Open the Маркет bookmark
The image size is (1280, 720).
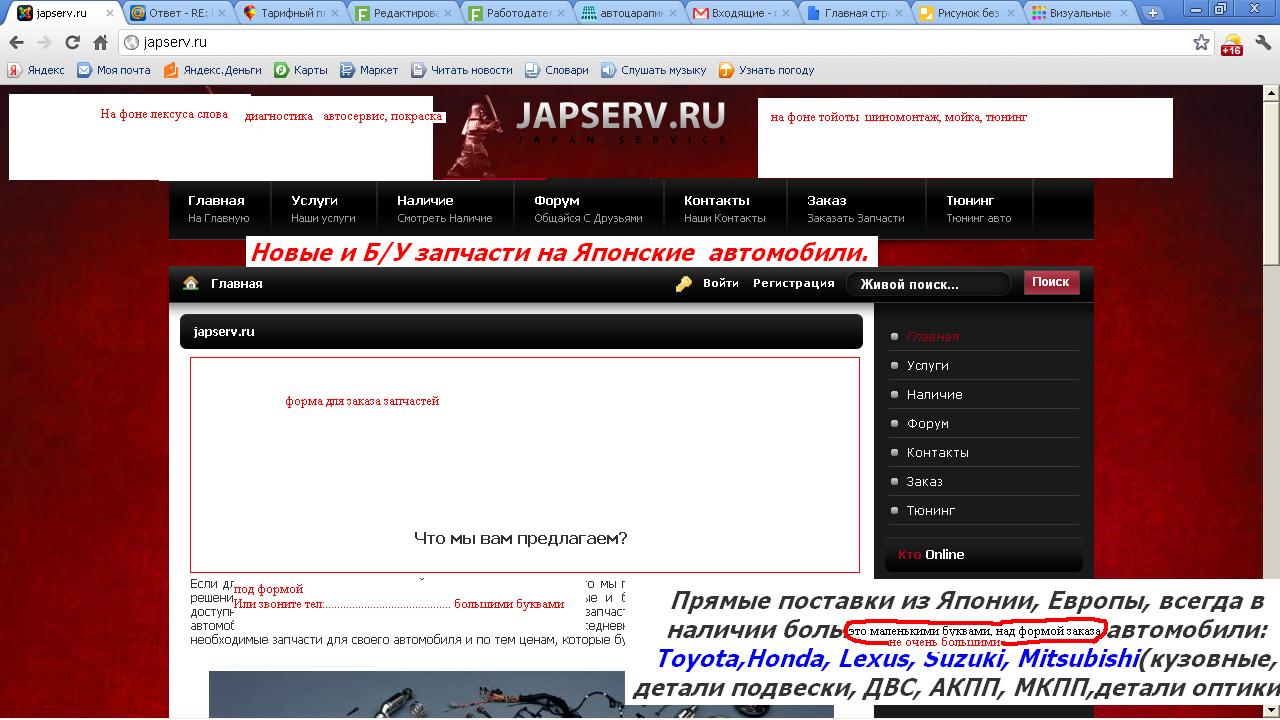tap(369, 70)
